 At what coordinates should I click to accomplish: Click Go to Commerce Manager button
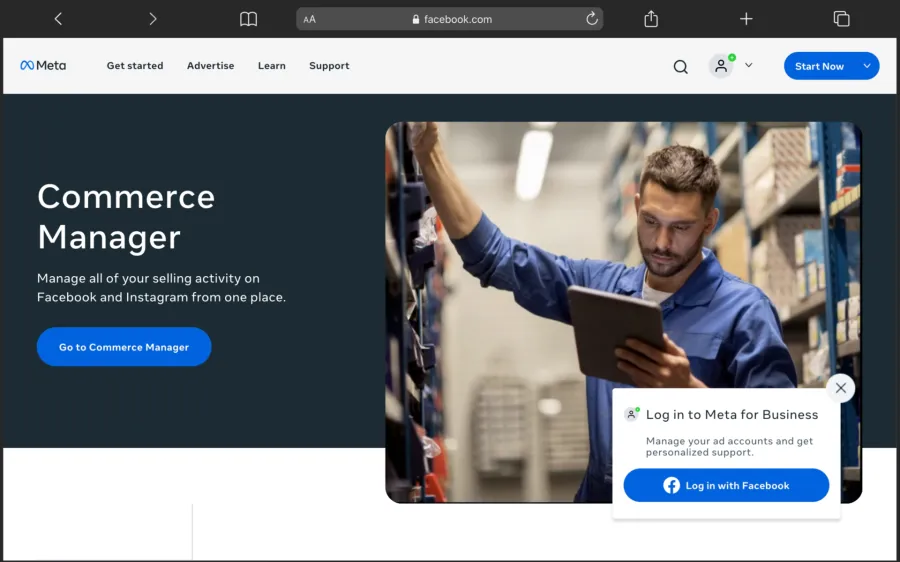124,347
